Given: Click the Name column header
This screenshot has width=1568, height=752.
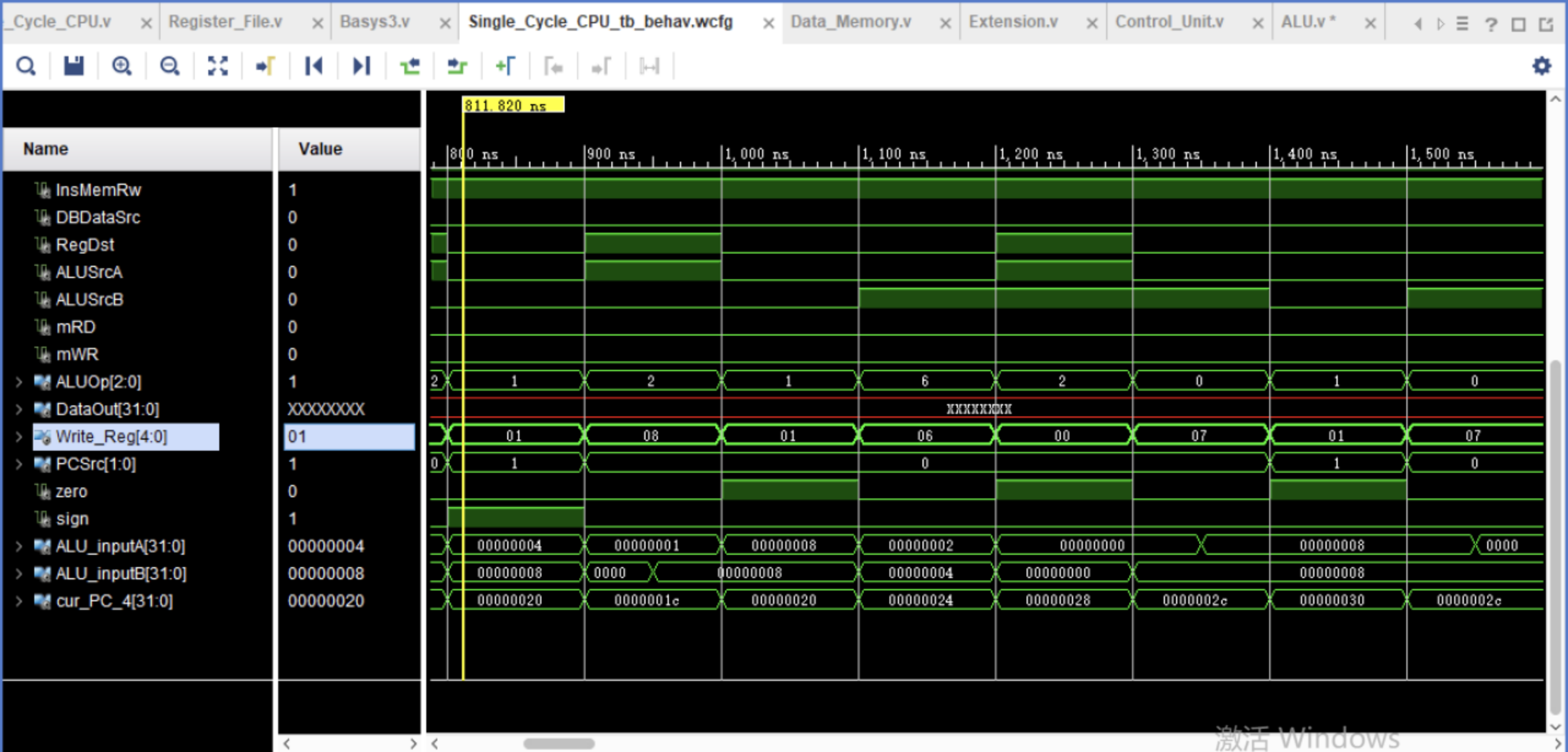Looking at the screenshot, I should click(x=137, y=149).
